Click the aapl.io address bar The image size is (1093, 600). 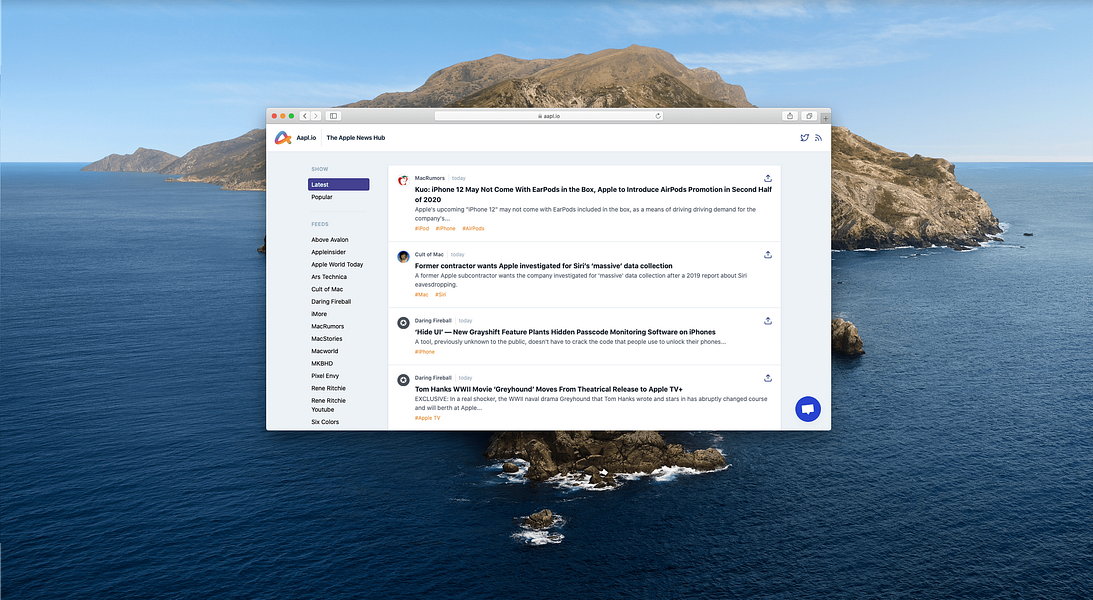(x=549, y=116)
